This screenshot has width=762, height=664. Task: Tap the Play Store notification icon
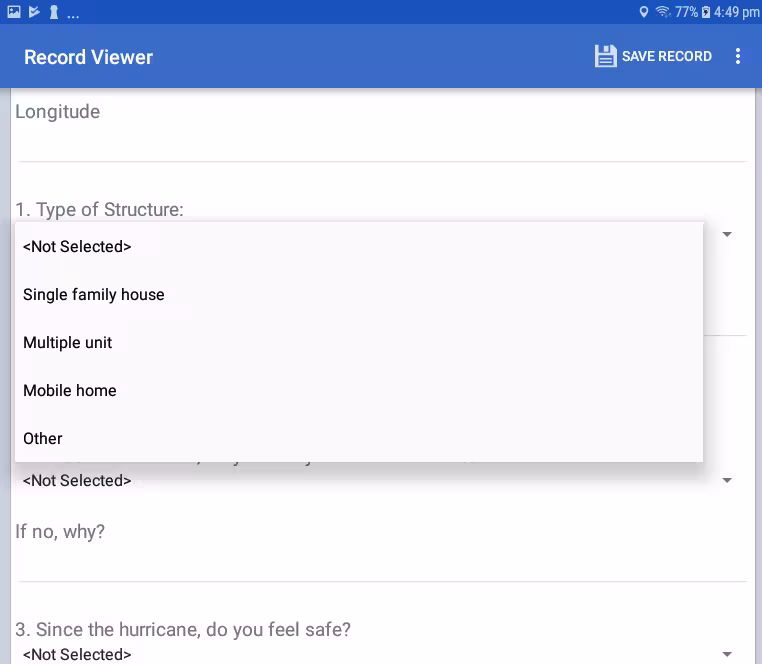click(x=34, y=12)
